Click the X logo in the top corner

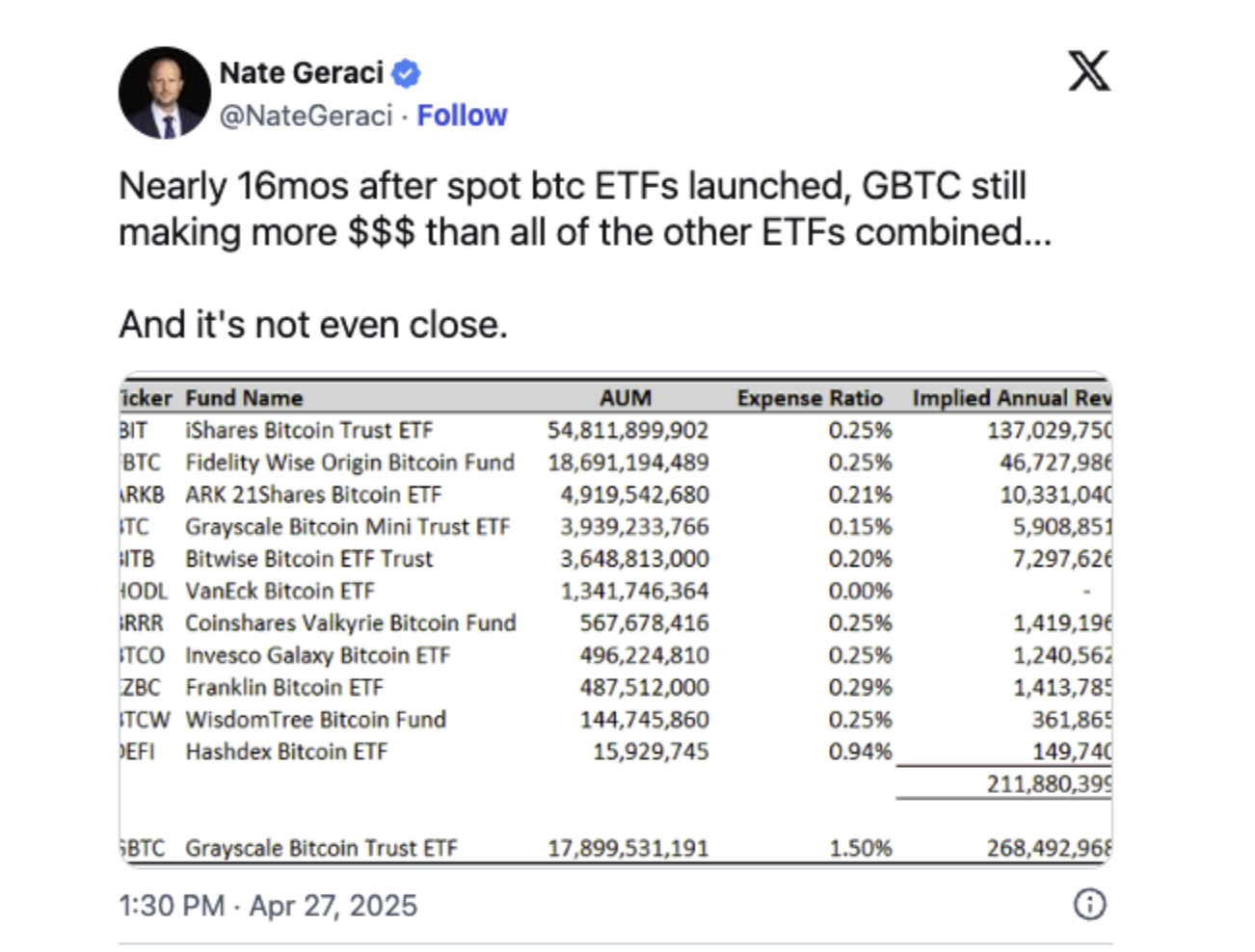[x=1089, y=71]
